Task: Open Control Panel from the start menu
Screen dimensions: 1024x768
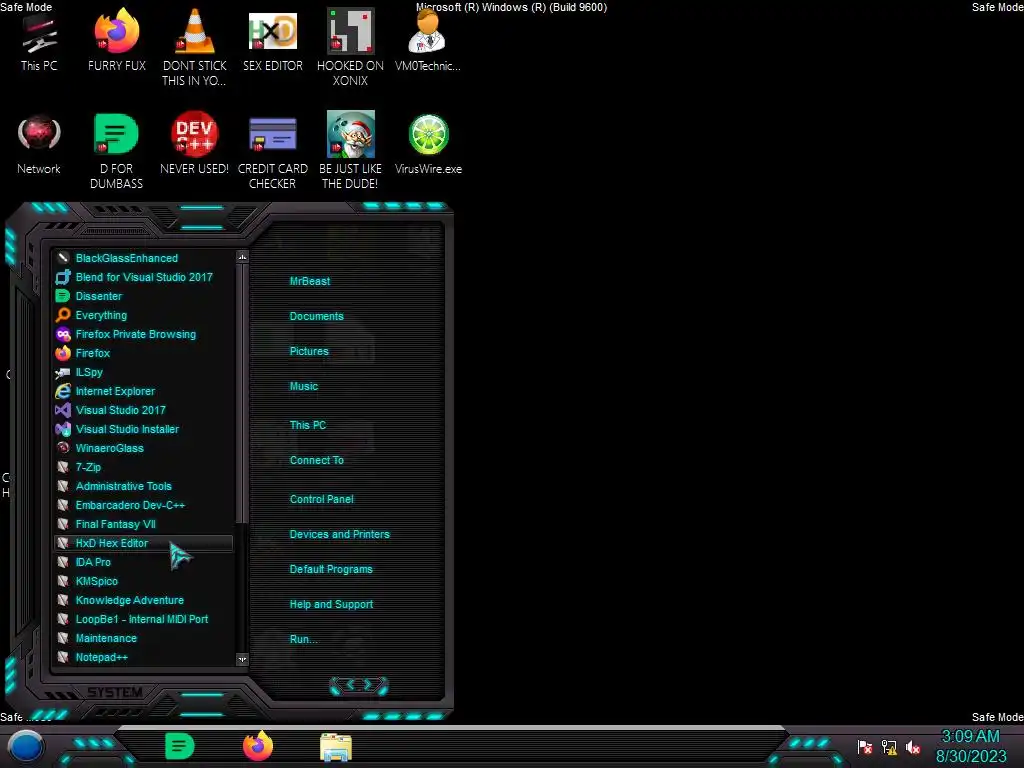Action: point(321,499)
